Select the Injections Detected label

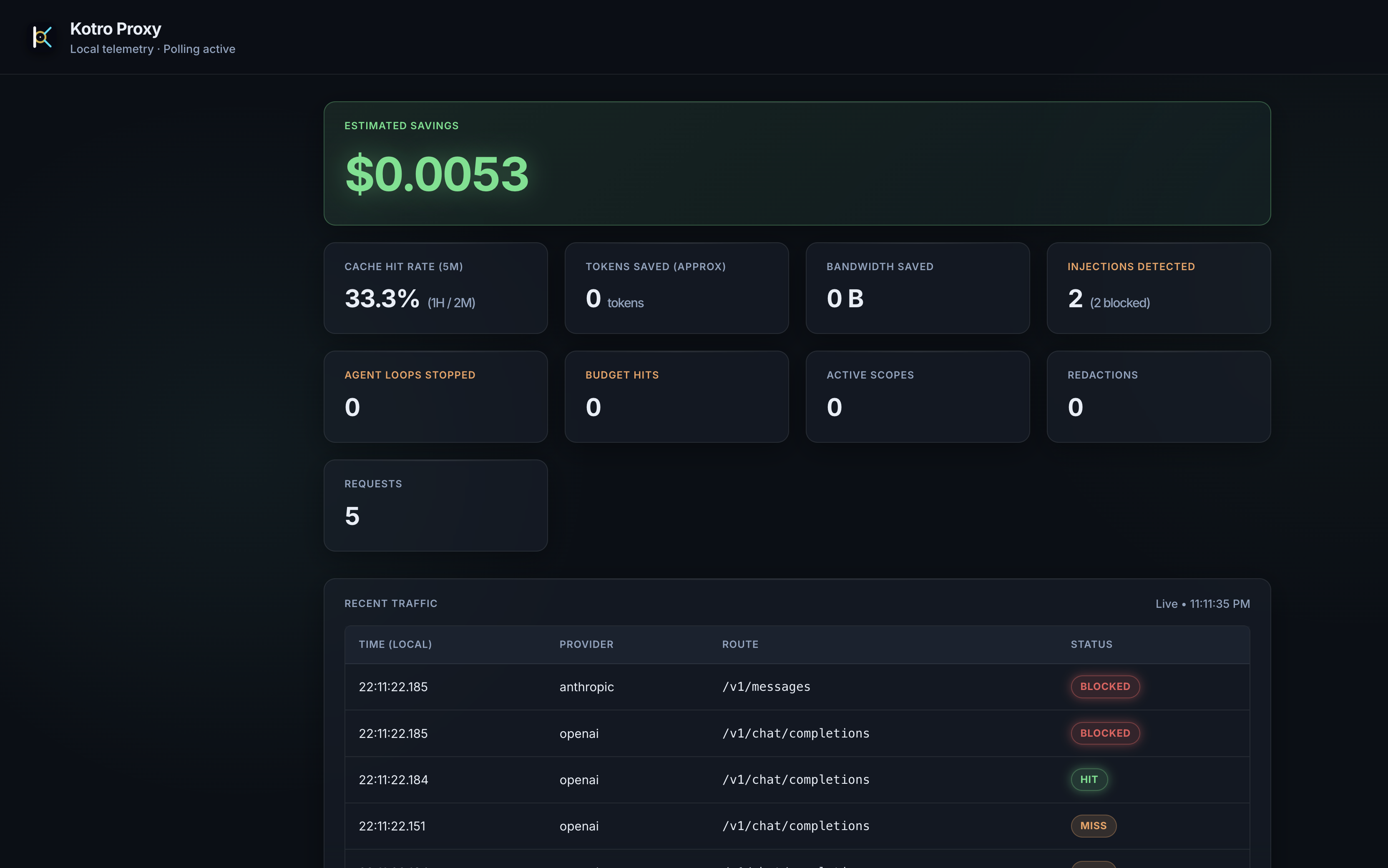tap(1131, 267)
